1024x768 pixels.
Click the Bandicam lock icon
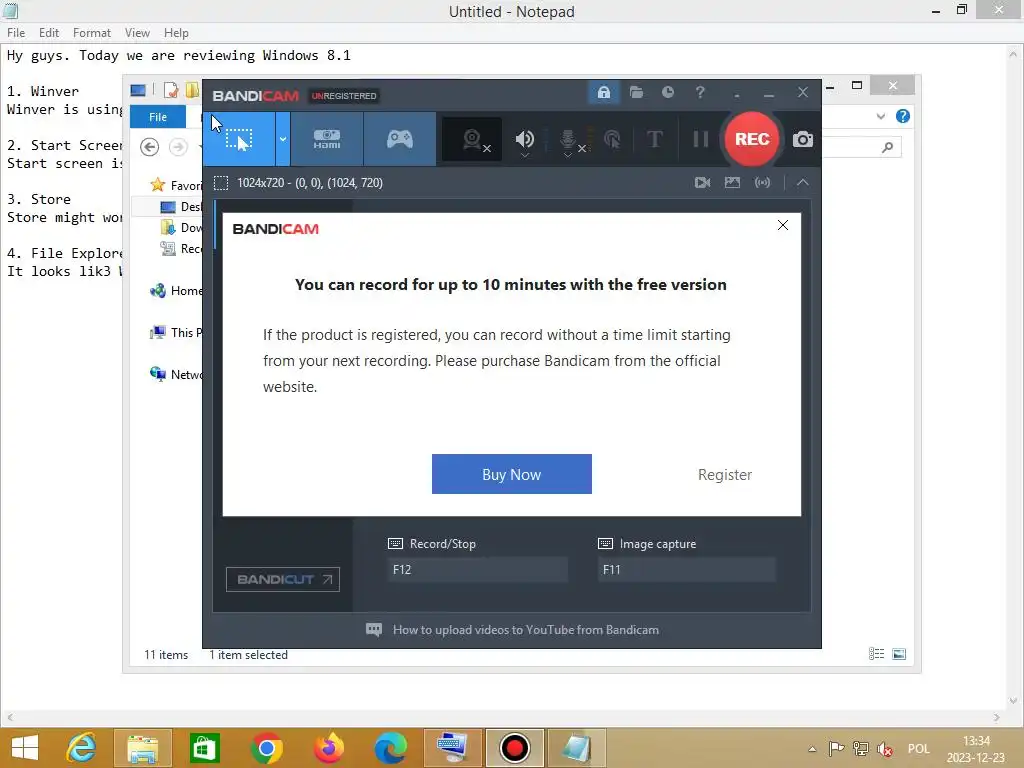click(603, 92)
